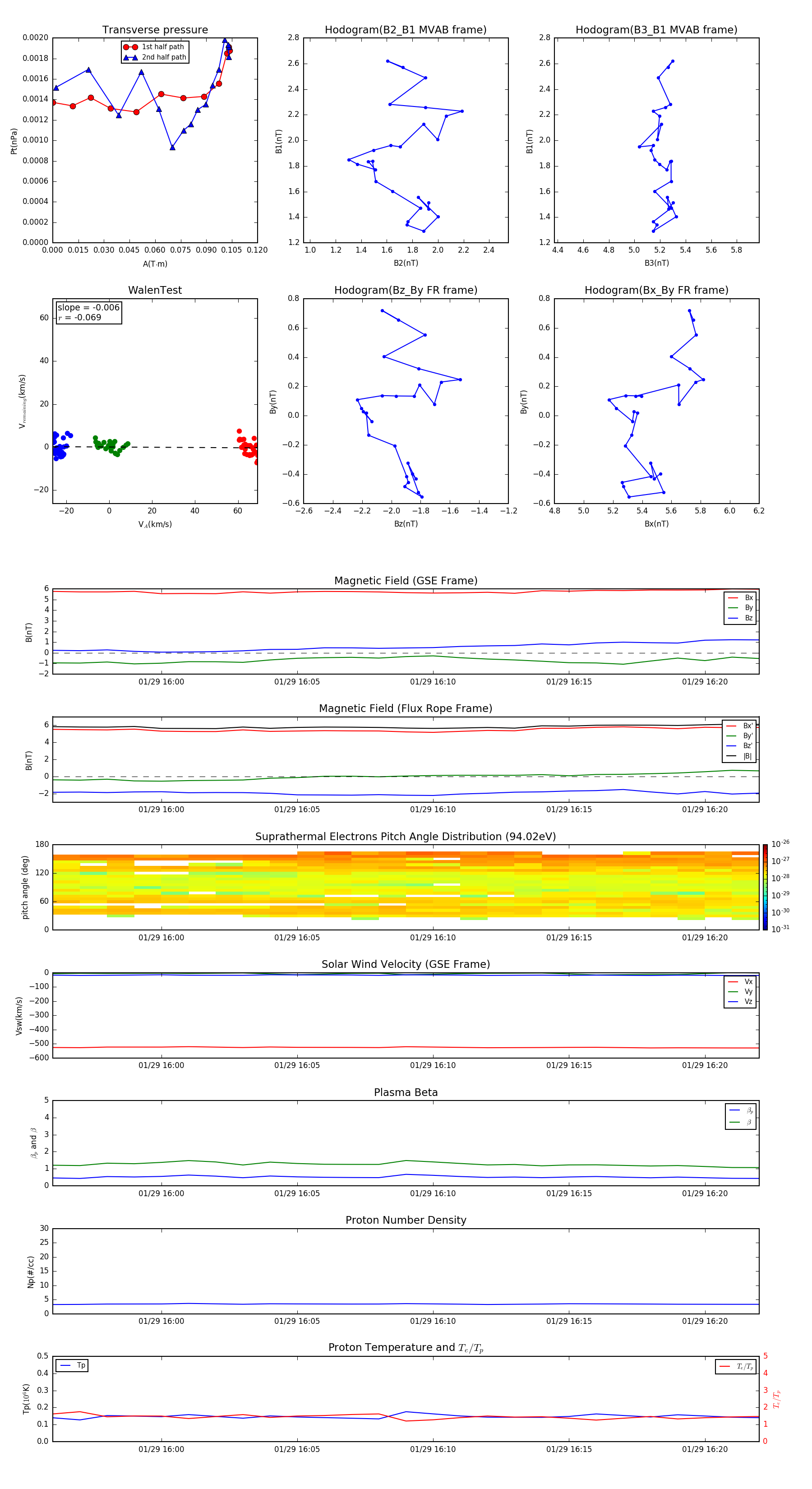Viewport: 812px width, 1489px height.
Task: Click Suprathermal Electrons Pitch Angle Distribution title
Action: coord(406,837)
